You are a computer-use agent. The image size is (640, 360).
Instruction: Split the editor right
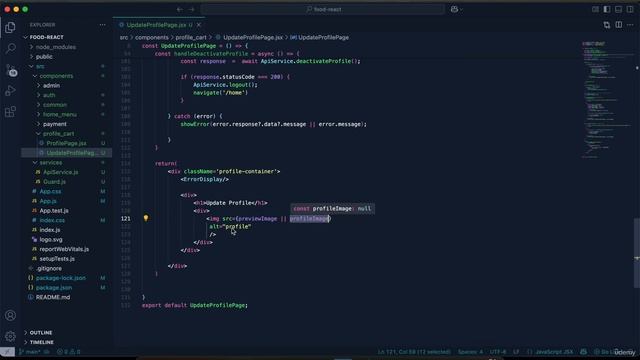pyautogui.click(x=619, y=25)
